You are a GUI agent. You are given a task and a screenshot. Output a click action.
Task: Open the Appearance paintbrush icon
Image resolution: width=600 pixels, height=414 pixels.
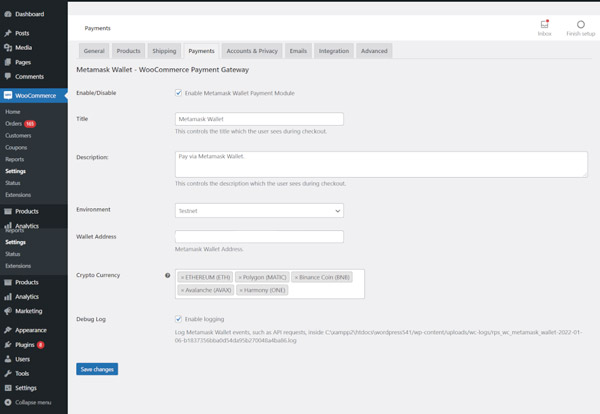click(x=8, y=330)
